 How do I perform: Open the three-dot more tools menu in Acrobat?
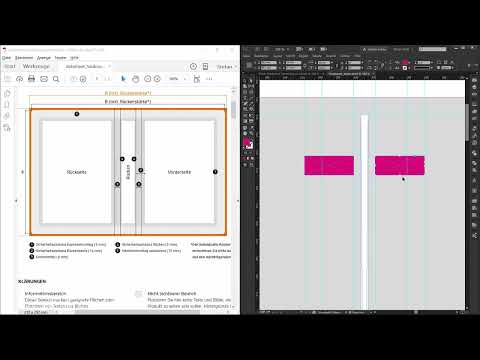click(x=209, y=79)
